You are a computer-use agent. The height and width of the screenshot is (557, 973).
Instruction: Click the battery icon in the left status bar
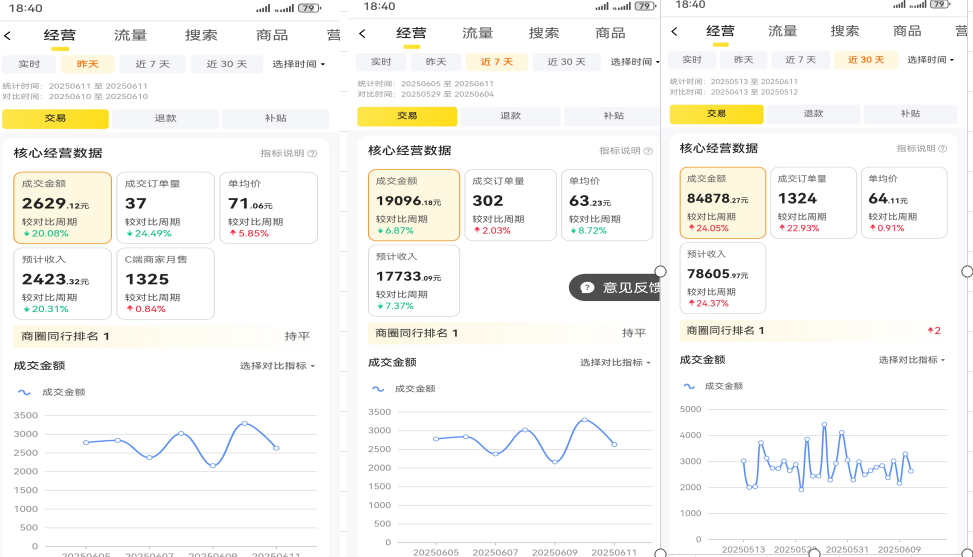[308, 8]
